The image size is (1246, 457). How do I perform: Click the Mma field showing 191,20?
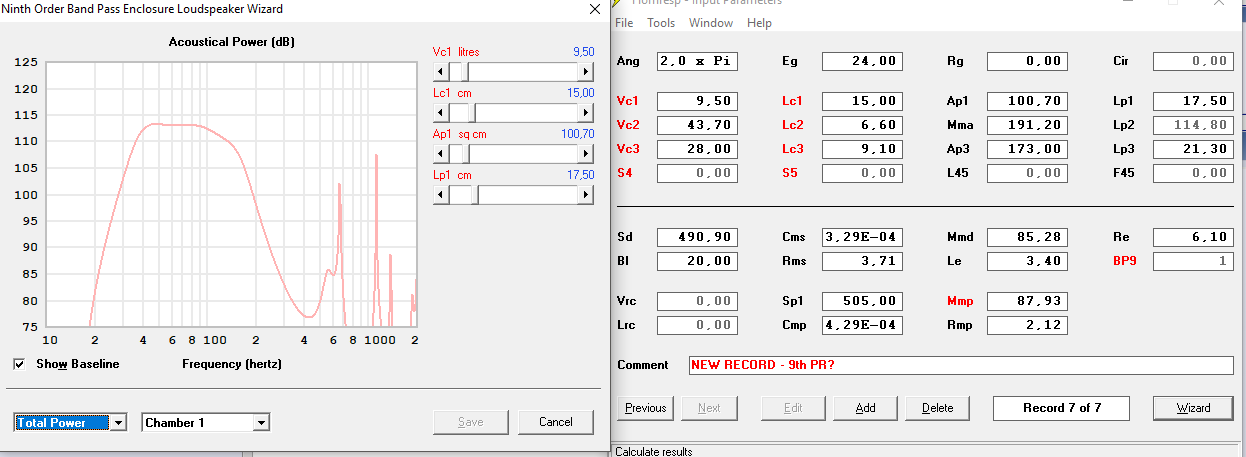tap(1027, 125)
